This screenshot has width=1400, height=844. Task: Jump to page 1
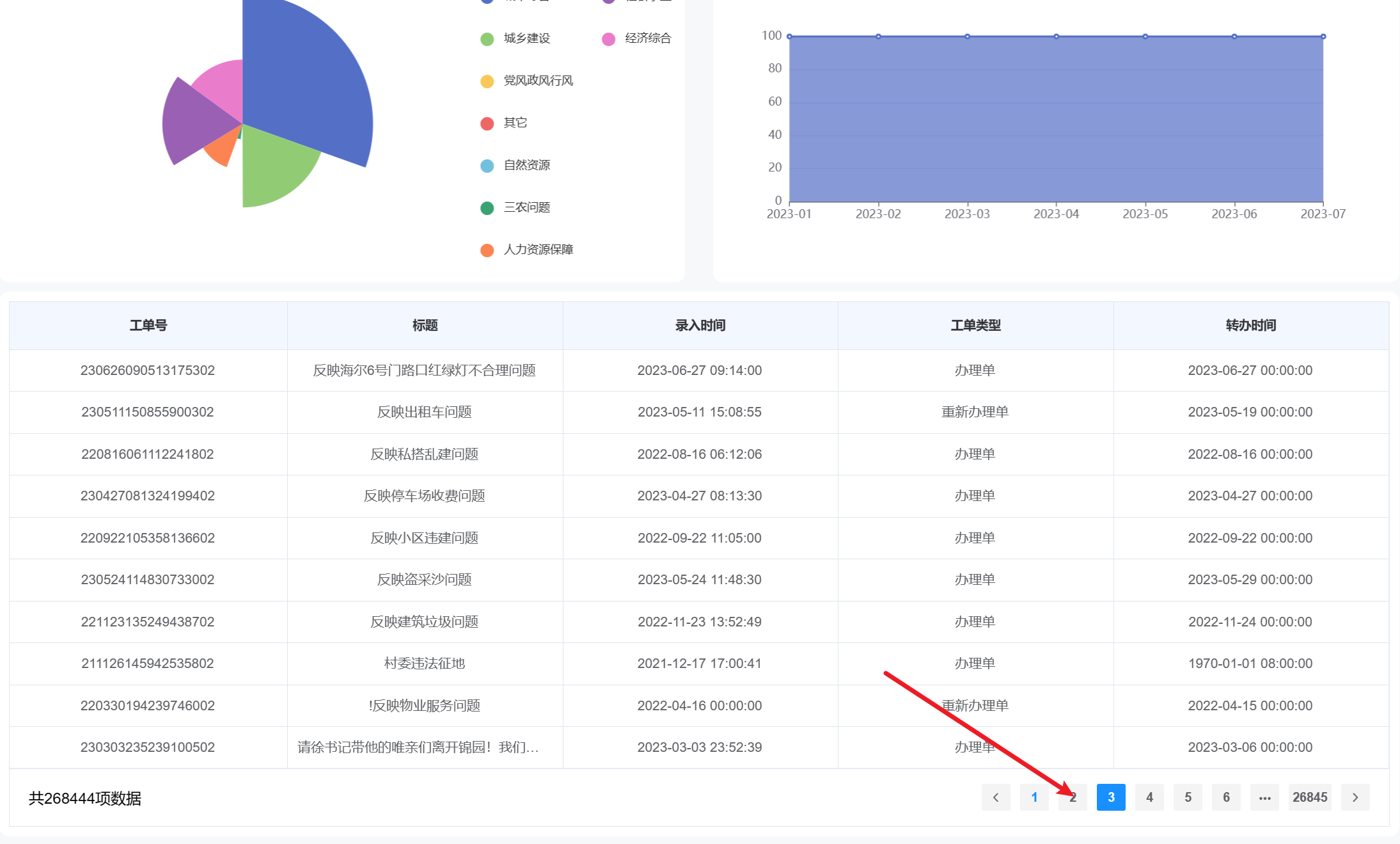[x=1034, y=797]
